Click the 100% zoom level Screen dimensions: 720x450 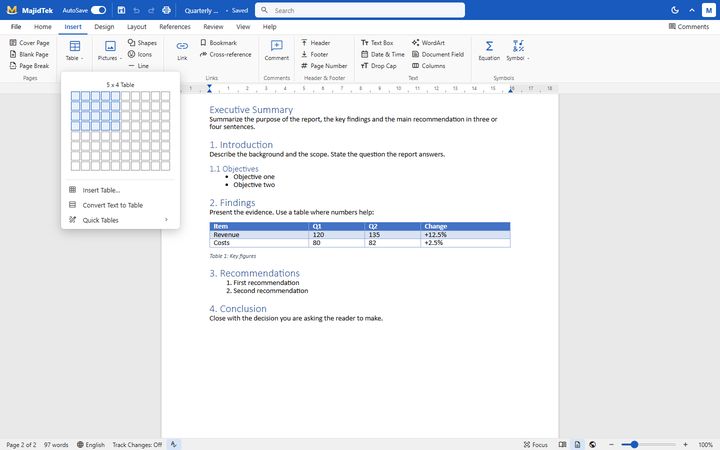click(705, 444)
